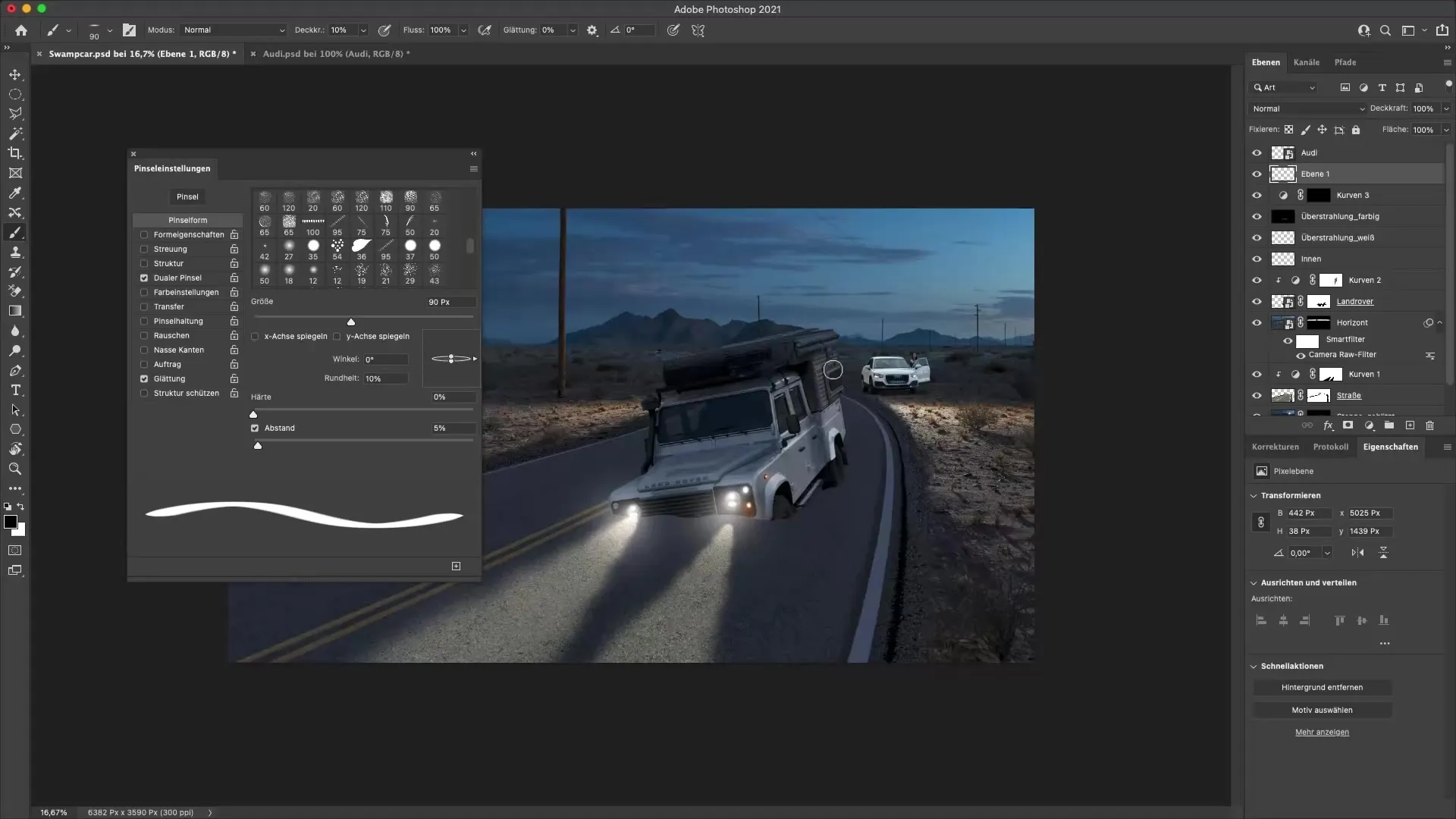The height and width of the screenshot is (819, 1456).
Task: Hide the Landrover layer
Action: click(x=1257, y=301)
